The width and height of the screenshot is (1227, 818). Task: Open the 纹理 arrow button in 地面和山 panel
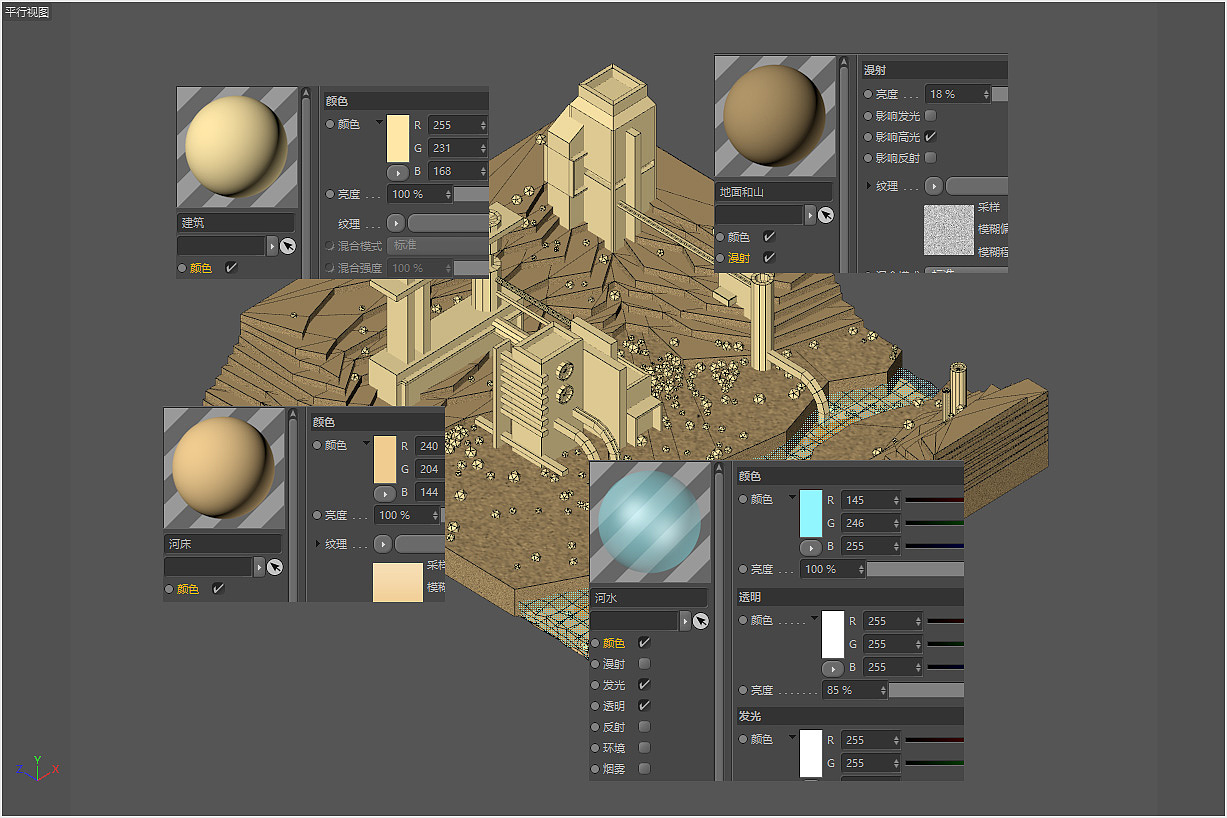point(934,186)
